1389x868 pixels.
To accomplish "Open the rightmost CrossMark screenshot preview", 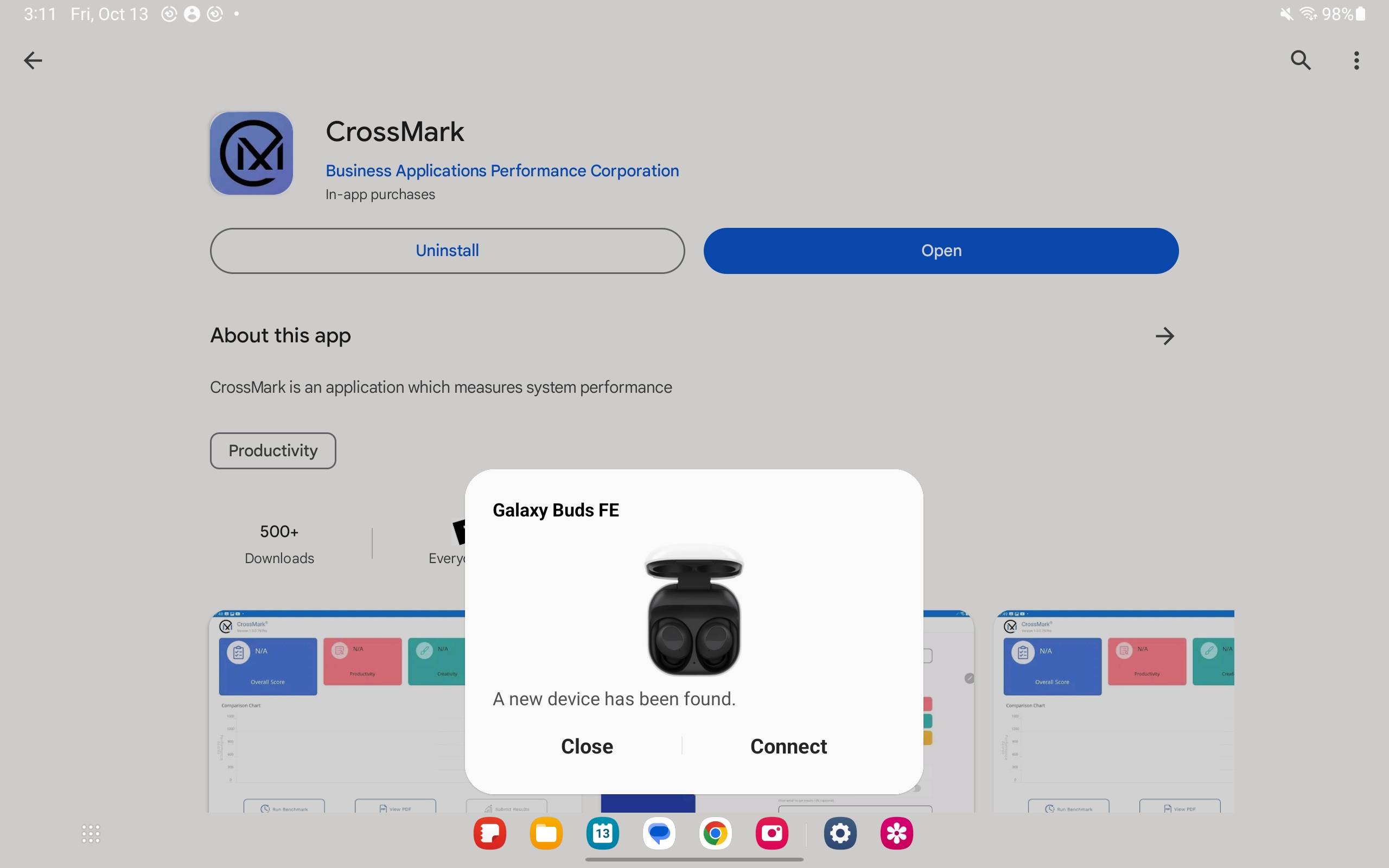I will [1113, 711].
